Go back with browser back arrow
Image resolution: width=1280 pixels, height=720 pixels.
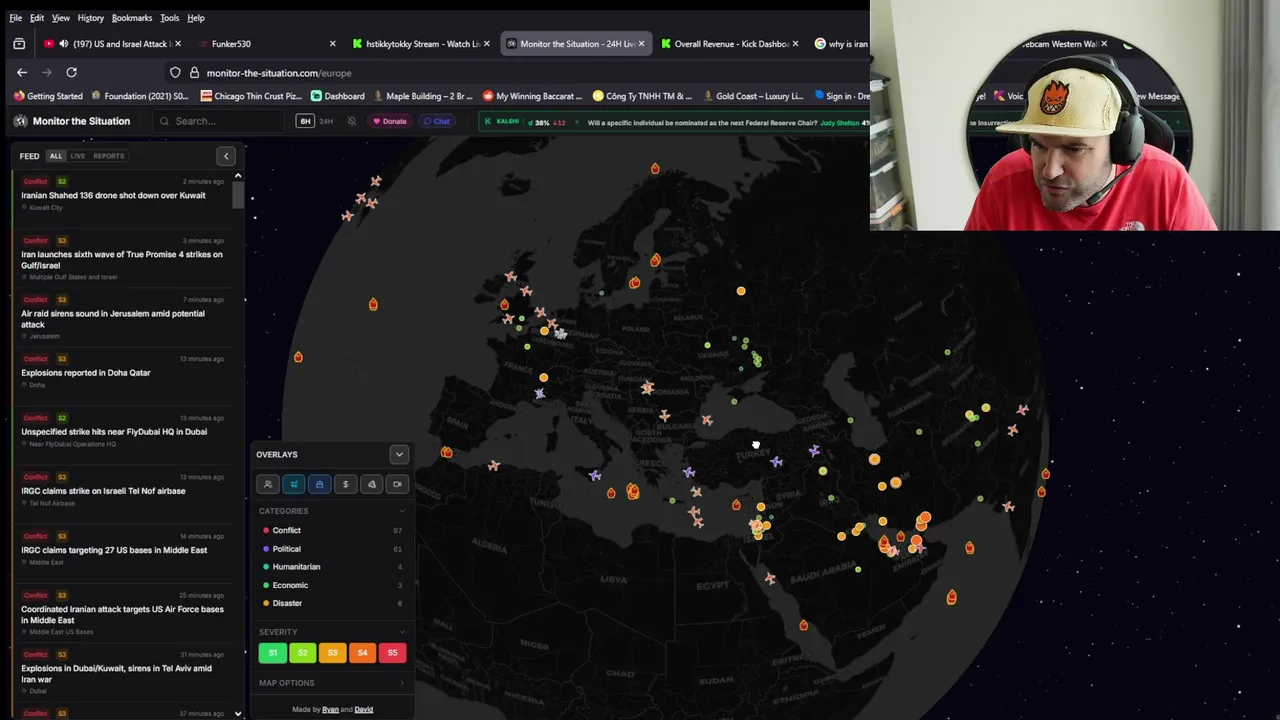21,72
